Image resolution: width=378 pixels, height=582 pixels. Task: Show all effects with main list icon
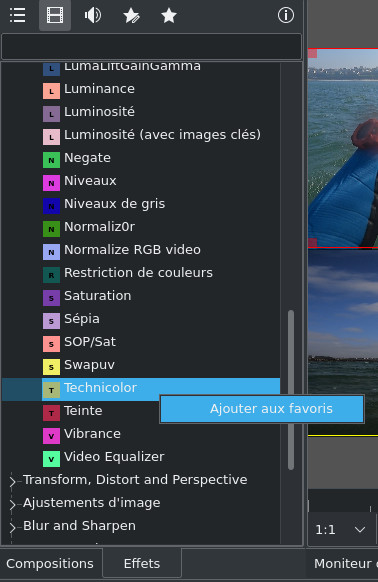17,16
